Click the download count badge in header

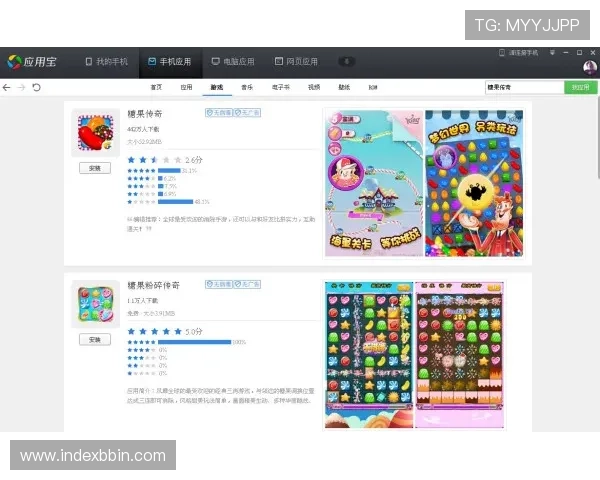coord(347,61)
